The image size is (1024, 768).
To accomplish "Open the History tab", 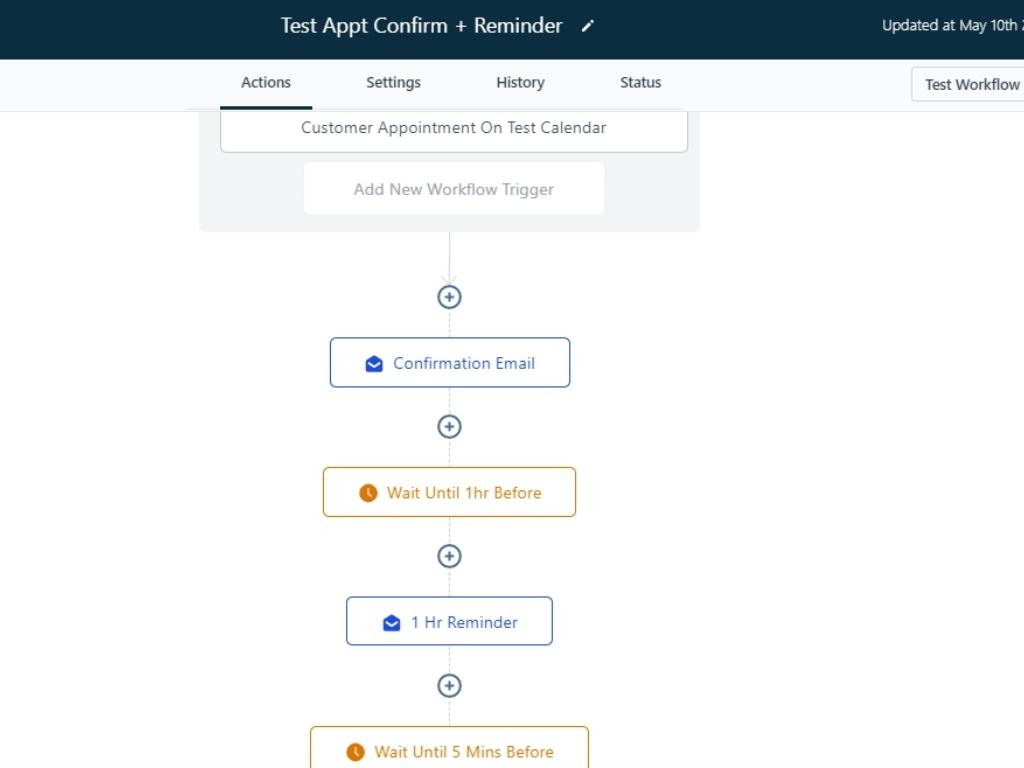I will (x=520, y=83).
